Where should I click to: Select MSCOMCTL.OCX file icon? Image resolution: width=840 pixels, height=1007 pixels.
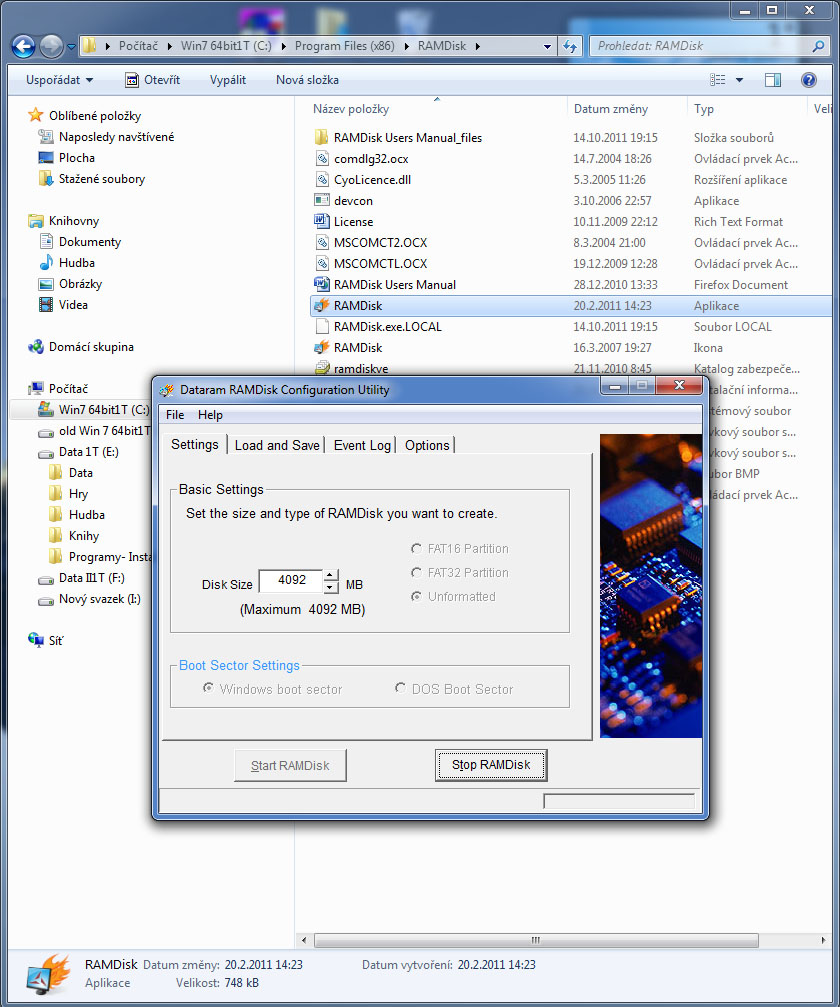coord(322,263)
